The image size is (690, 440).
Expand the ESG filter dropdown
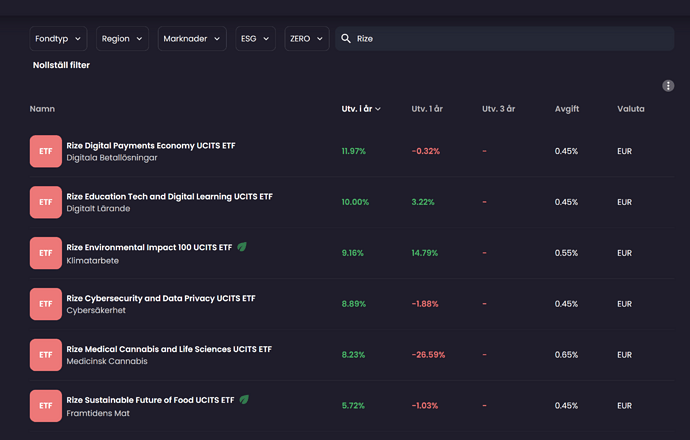(x=255, y=39)
